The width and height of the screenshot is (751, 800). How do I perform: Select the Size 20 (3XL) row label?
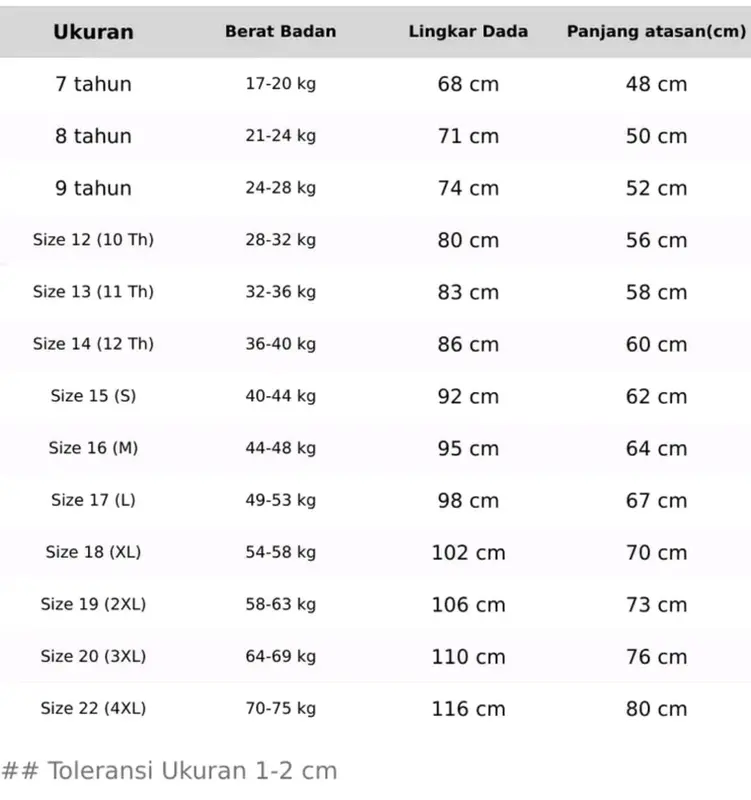tap(93, 656)
